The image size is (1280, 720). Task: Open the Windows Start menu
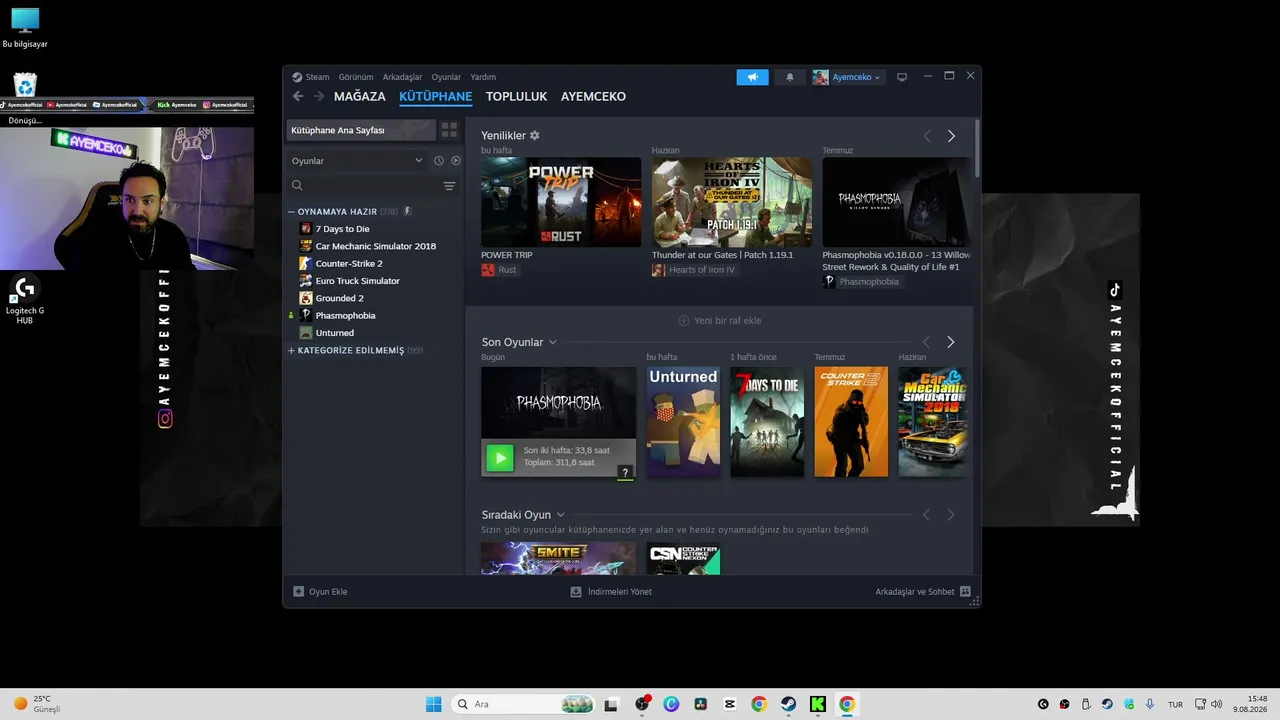click(x=433, y=704)
